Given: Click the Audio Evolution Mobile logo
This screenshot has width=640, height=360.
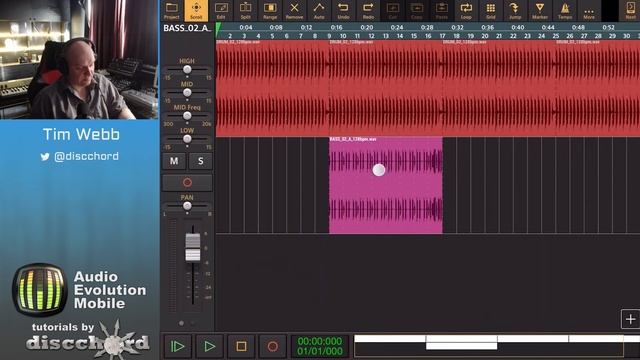Looking at the screenshot, I should pos(40,290).
